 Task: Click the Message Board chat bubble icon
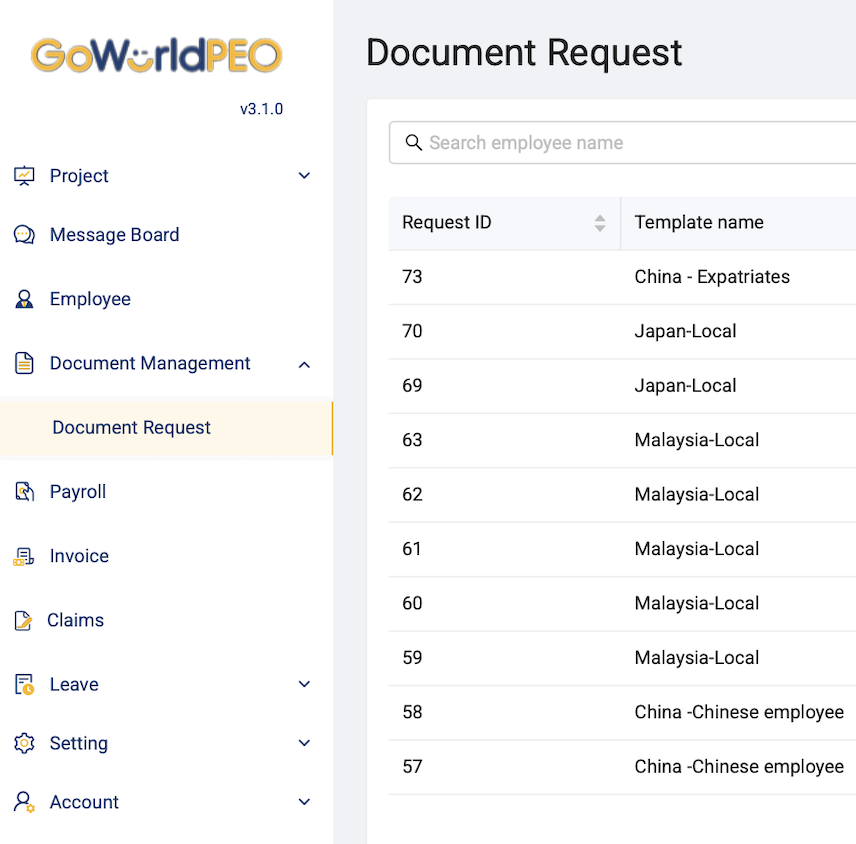pos(24,235)
